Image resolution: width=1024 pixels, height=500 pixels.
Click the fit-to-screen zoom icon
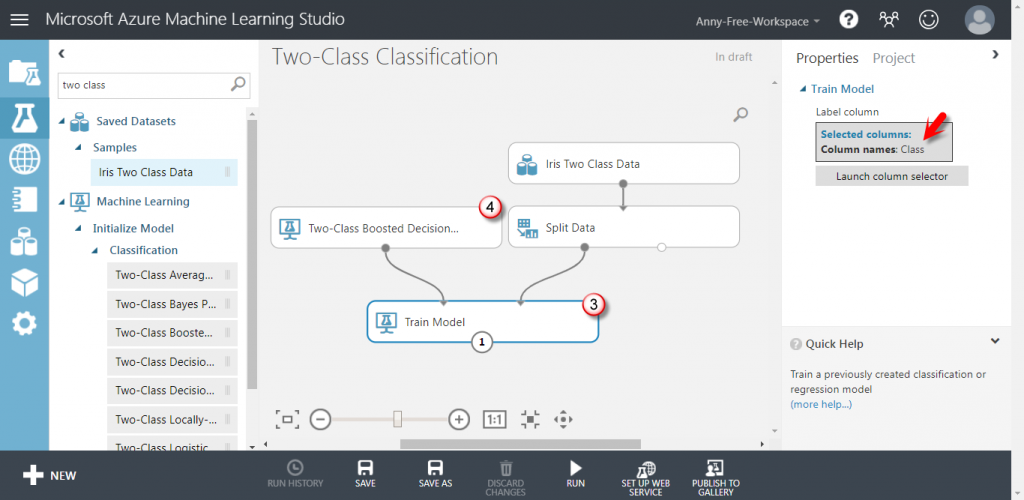pyautogui.click(x=287, y=419)
